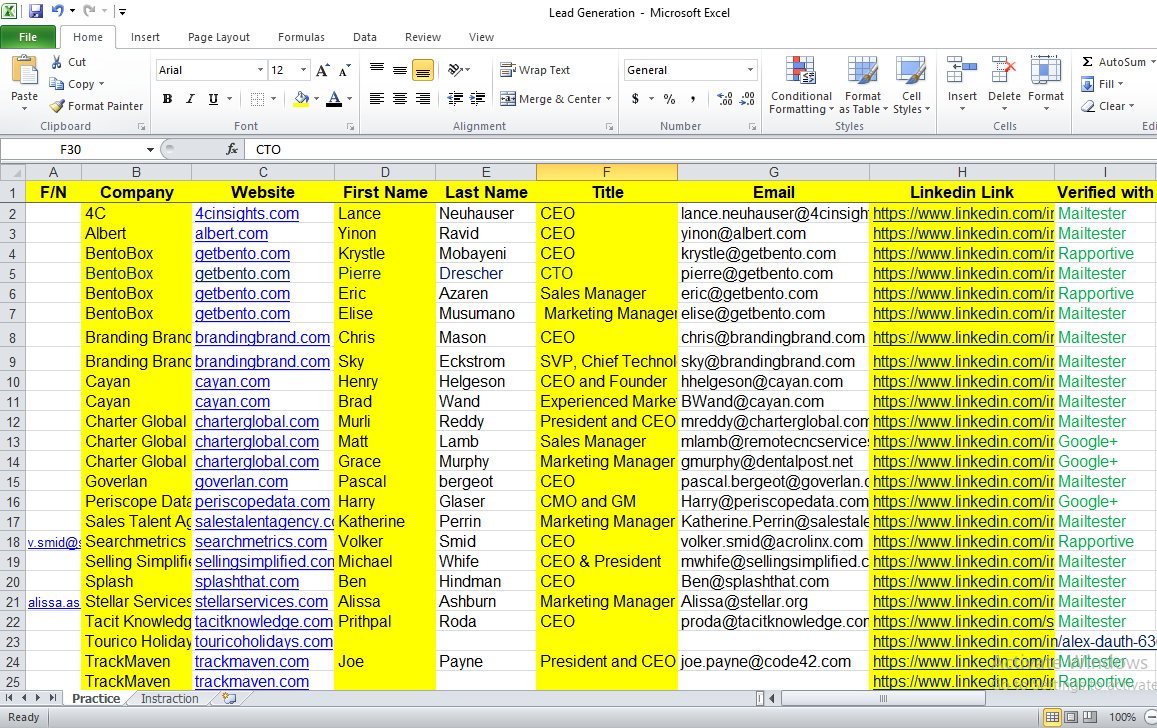Open the Borders icon in Font group

tap(257, 99)
